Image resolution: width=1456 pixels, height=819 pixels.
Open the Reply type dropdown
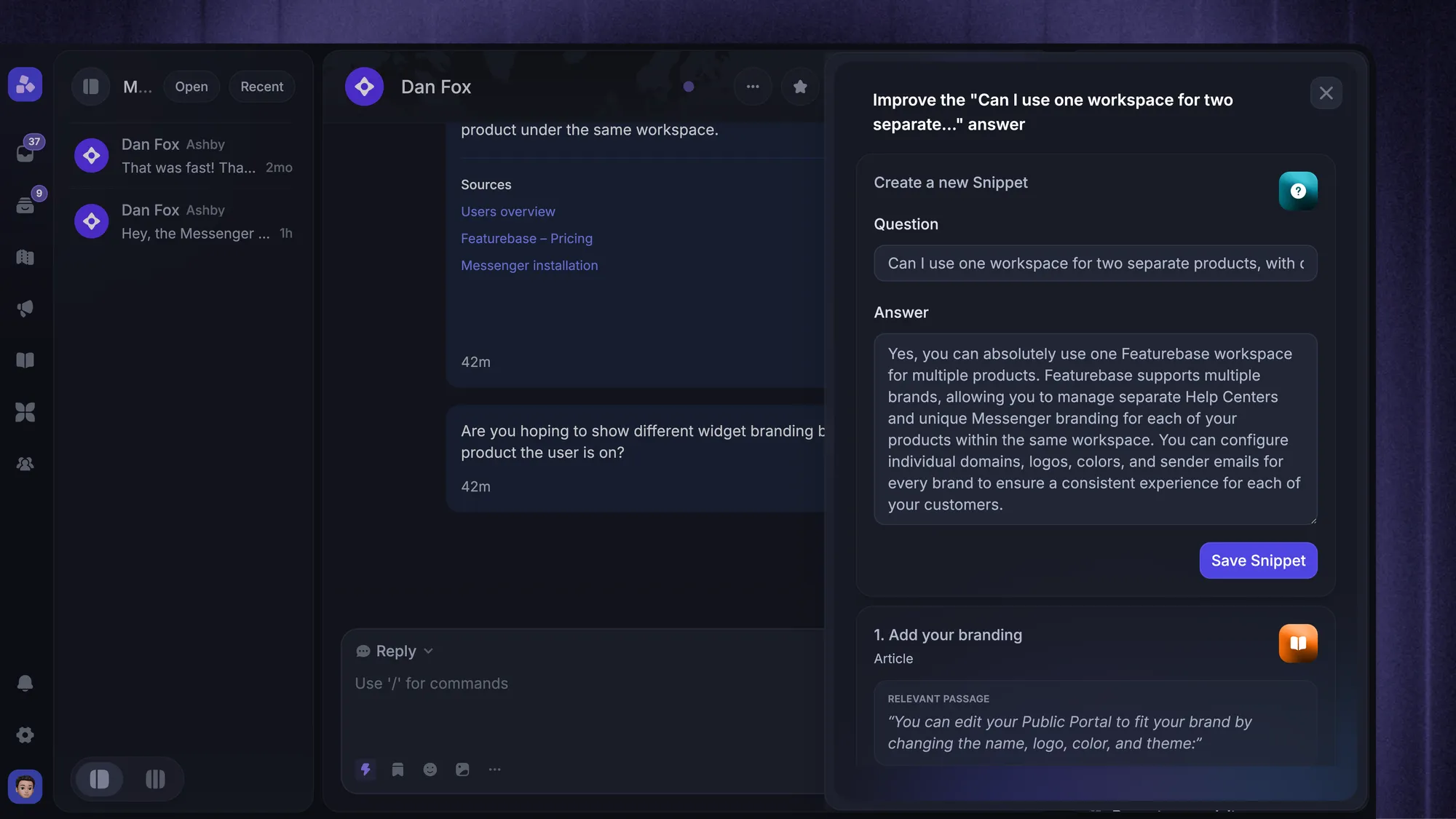(395, 651)
